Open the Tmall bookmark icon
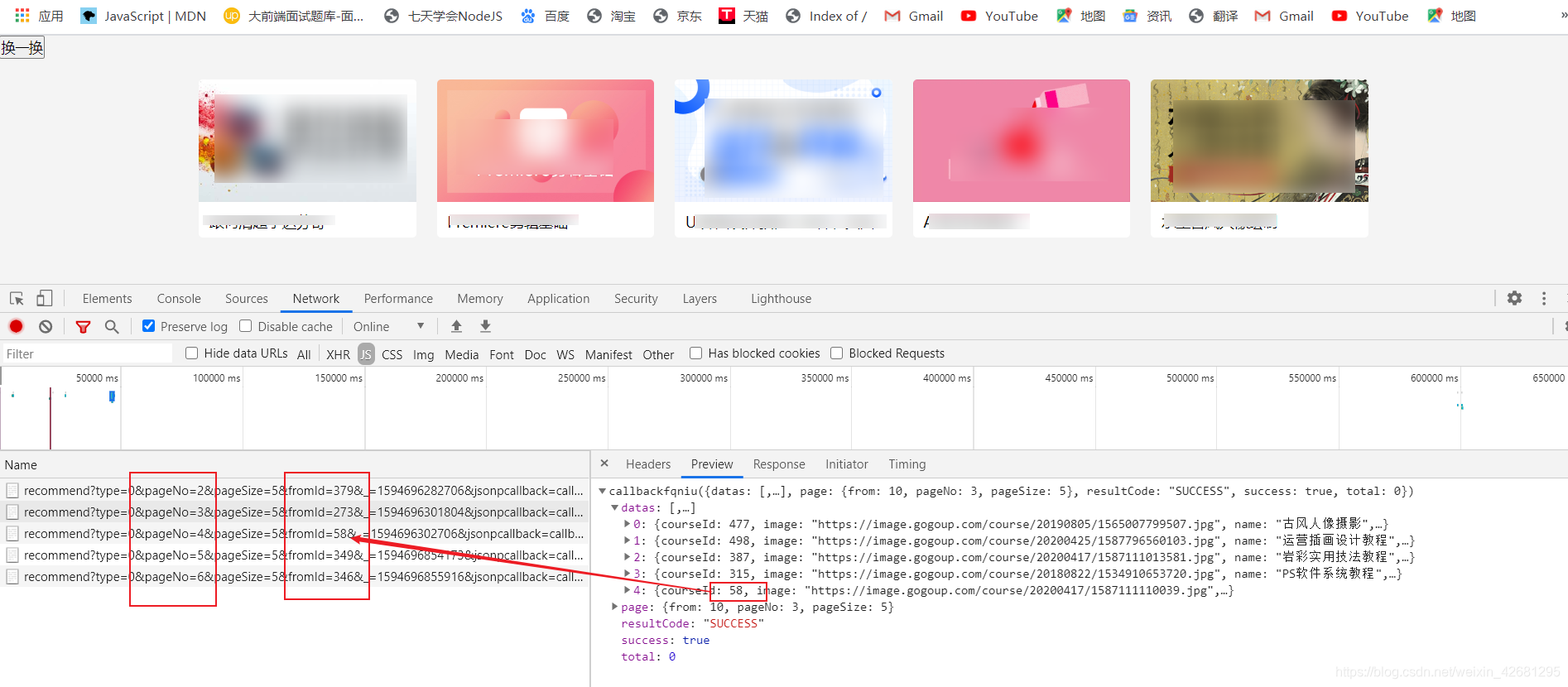Image resolution: width=1568 pixels, height=687 pixels. [x=726, y=16]
